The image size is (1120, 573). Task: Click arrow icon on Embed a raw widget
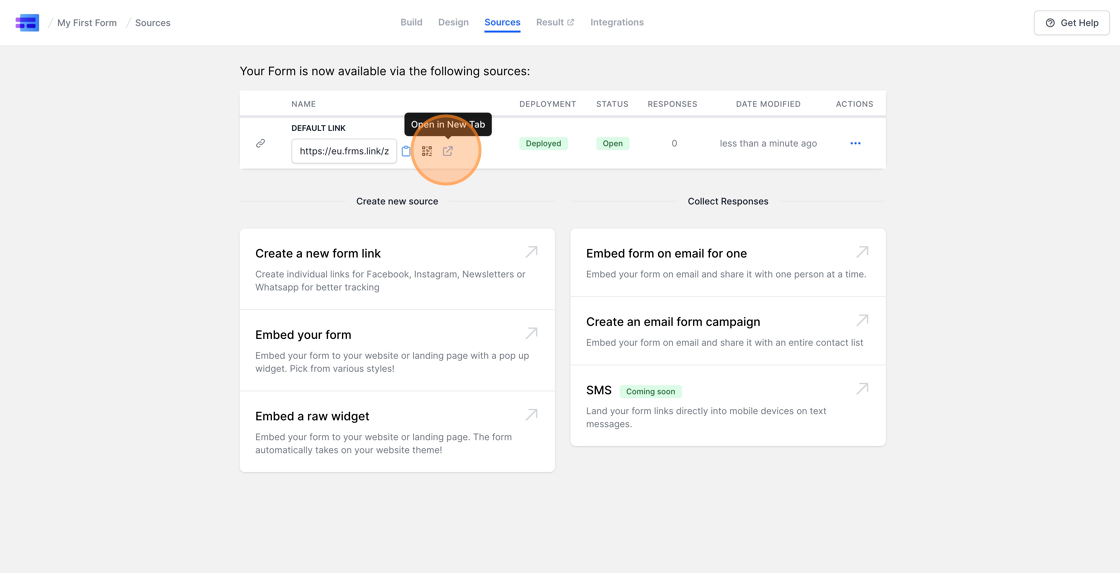pyautogui.click(x=531, y=414)
